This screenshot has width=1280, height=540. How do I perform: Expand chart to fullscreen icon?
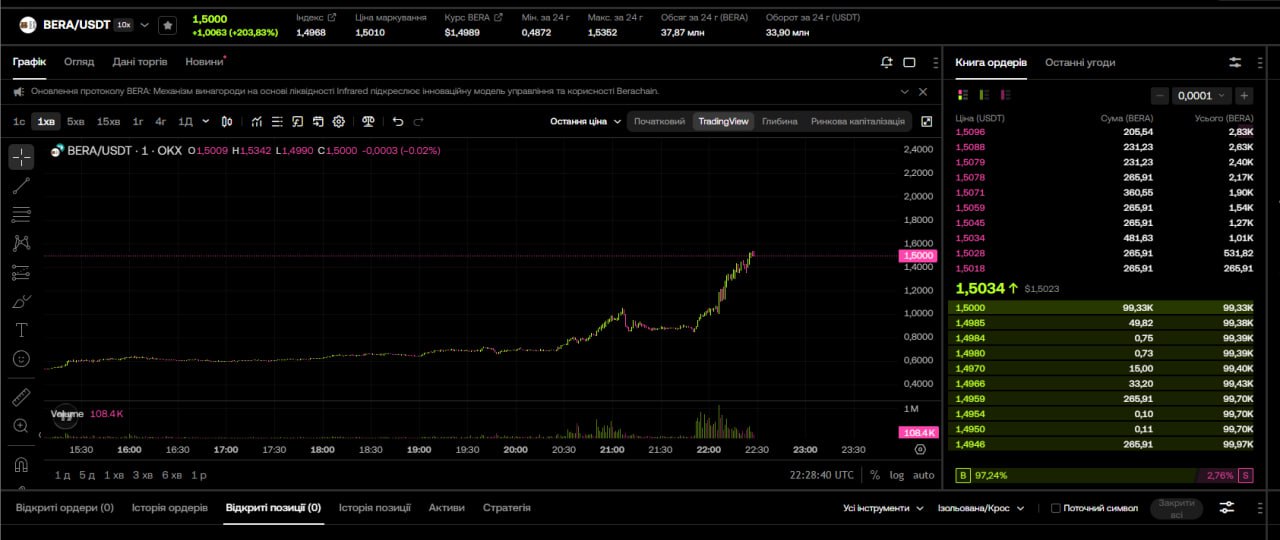927,121
